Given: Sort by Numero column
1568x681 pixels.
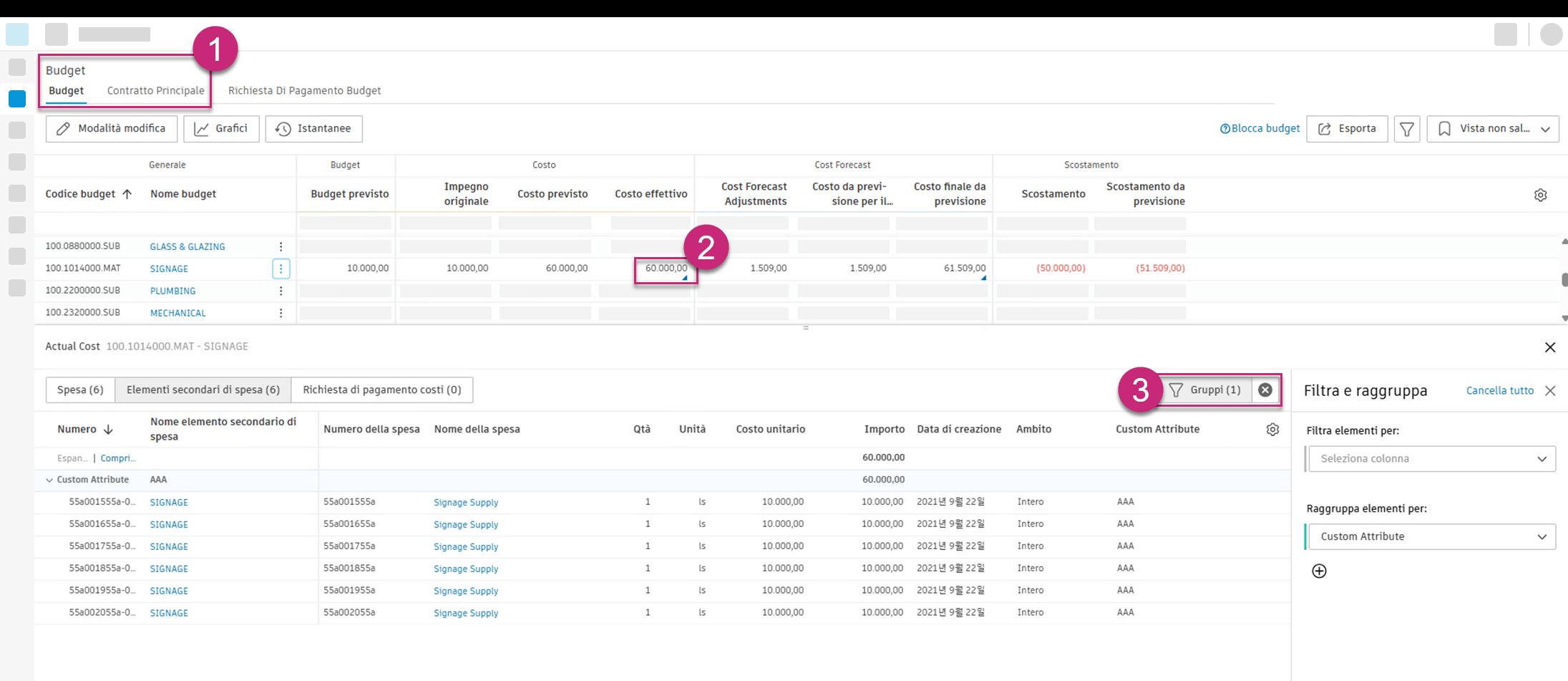Looking at the screenshot, I should point(85,430).
